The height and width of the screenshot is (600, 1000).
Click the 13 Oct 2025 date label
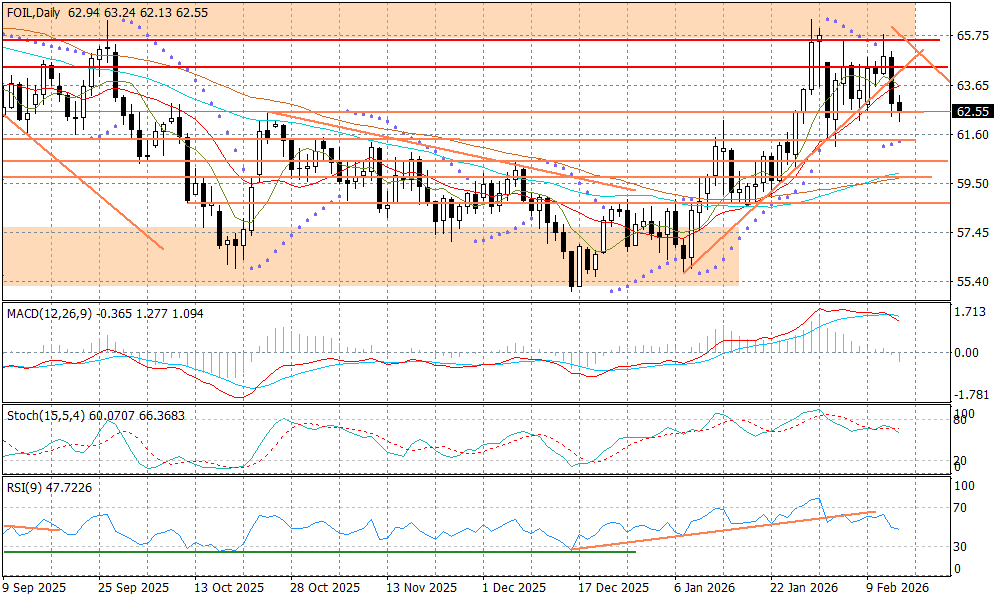(229, 588)
